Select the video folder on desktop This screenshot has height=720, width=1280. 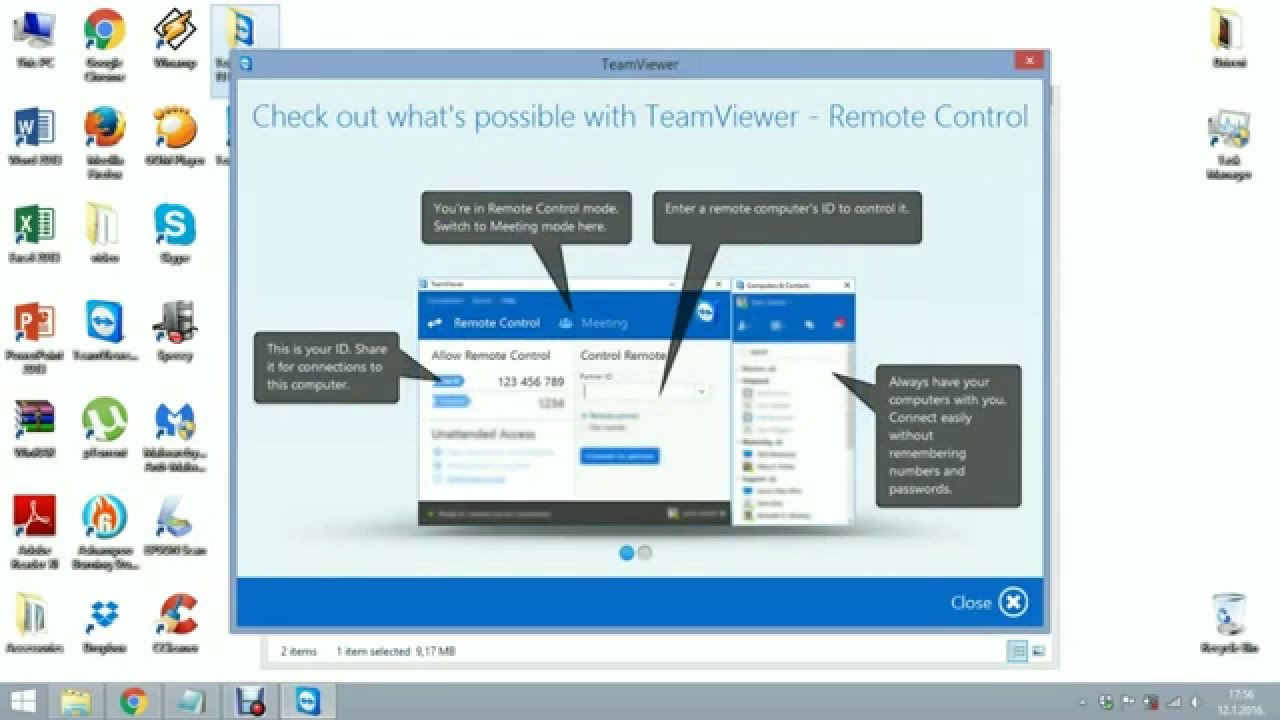tap(104, 236)
